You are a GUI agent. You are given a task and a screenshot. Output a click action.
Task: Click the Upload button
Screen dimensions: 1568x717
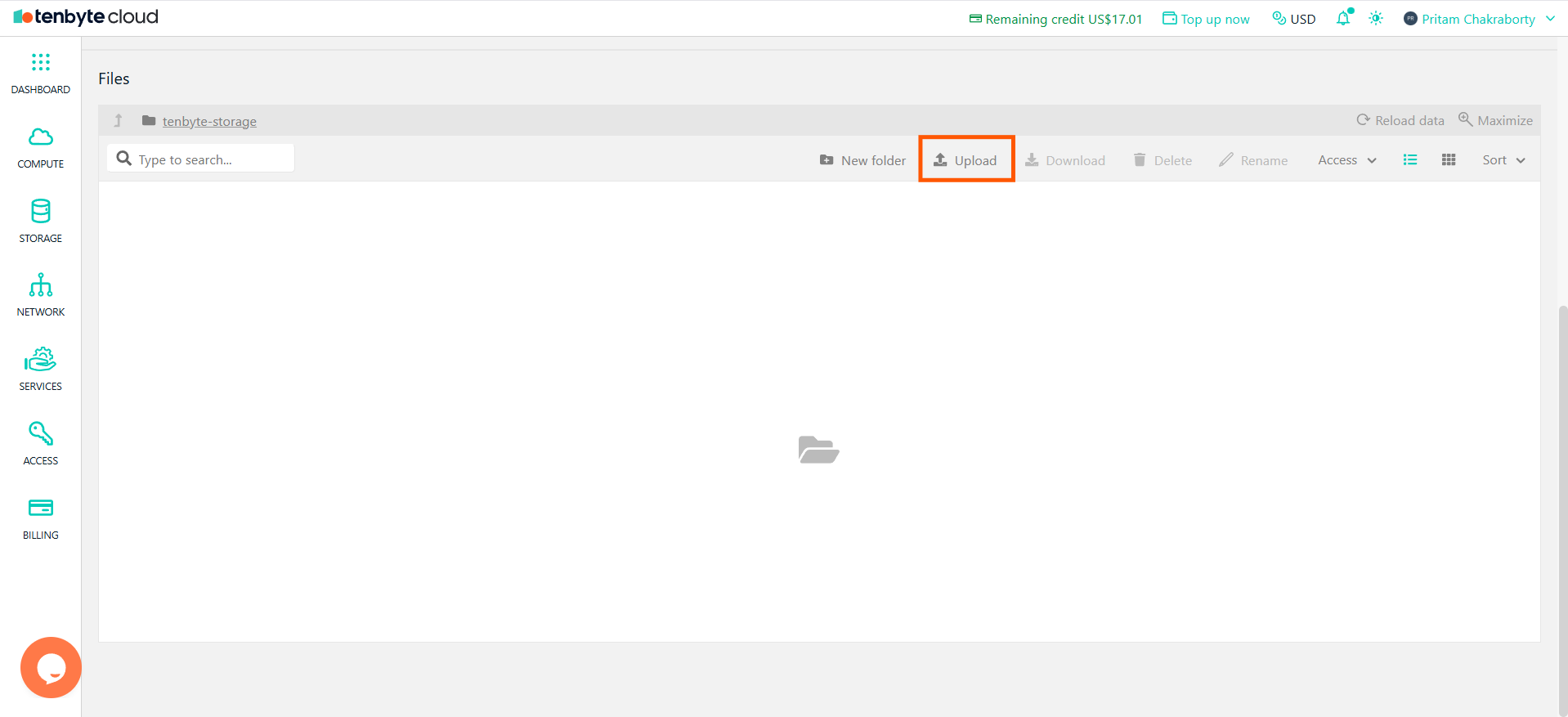965,160
